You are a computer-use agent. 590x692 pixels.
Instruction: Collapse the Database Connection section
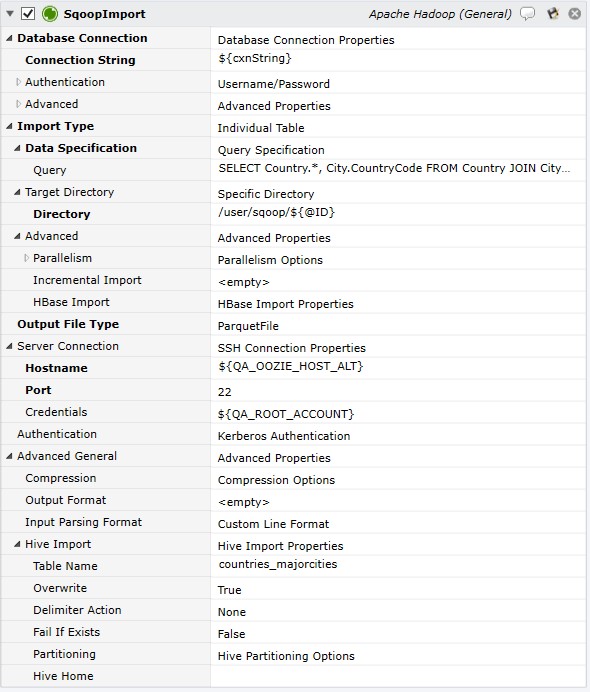pos(9,38)
